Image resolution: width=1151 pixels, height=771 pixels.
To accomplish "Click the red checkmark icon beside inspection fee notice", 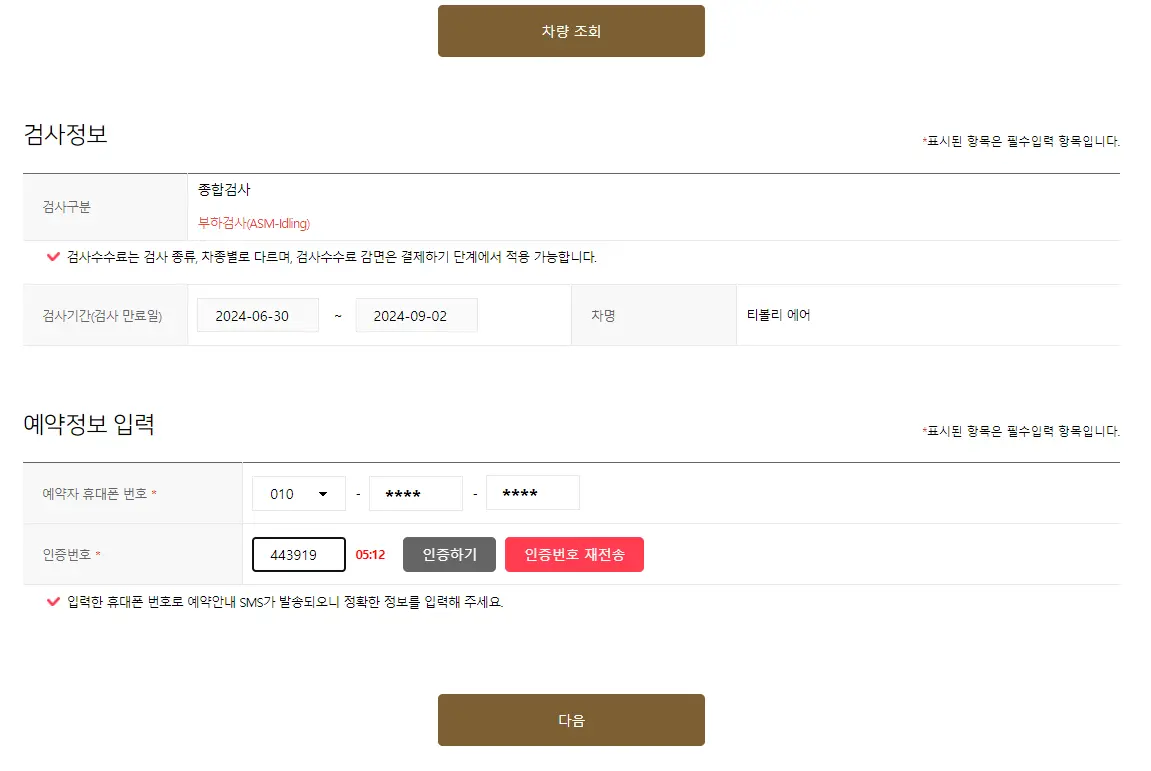I will 53,257.
